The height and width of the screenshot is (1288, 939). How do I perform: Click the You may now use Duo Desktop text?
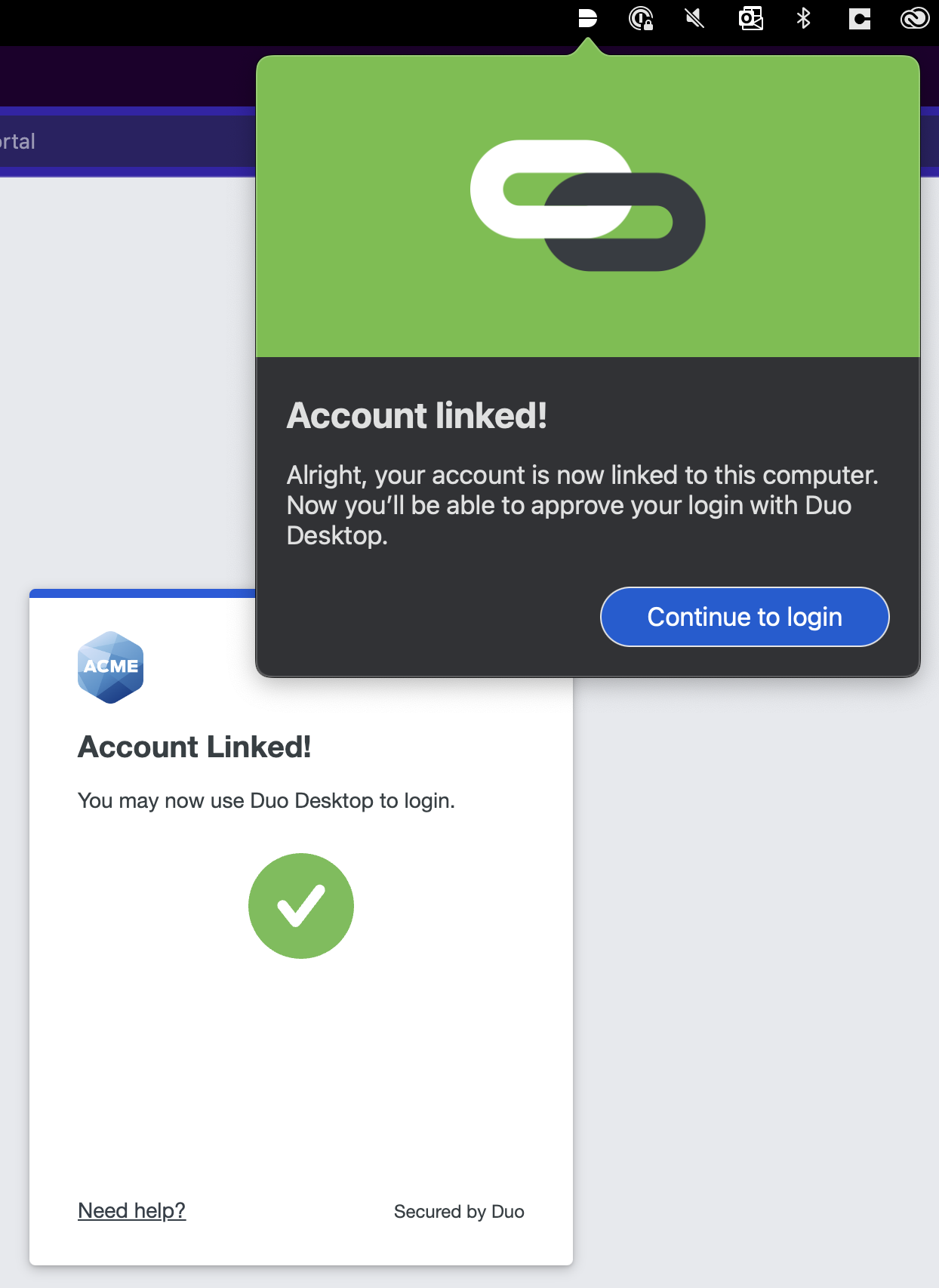pos(266,800)
